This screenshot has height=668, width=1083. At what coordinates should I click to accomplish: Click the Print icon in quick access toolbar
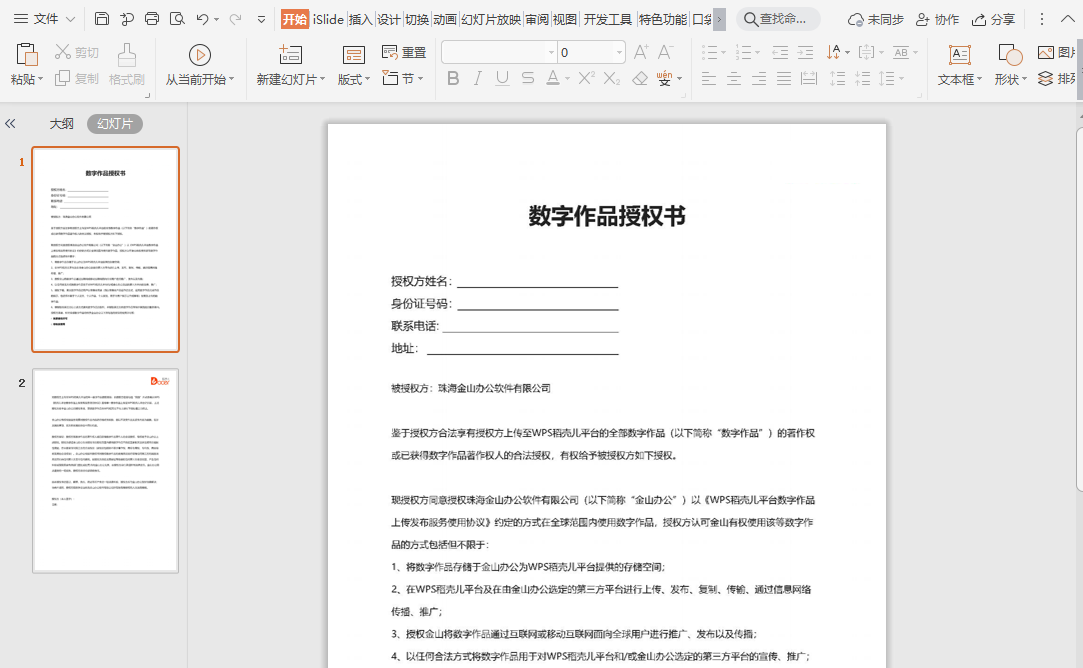[x=152, y=19]
